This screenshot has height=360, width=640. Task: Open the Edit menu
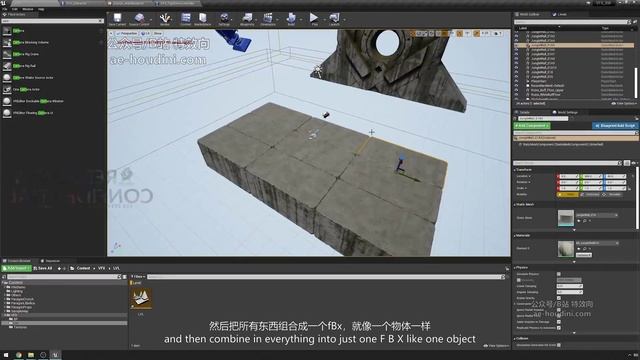pos(15,9)
